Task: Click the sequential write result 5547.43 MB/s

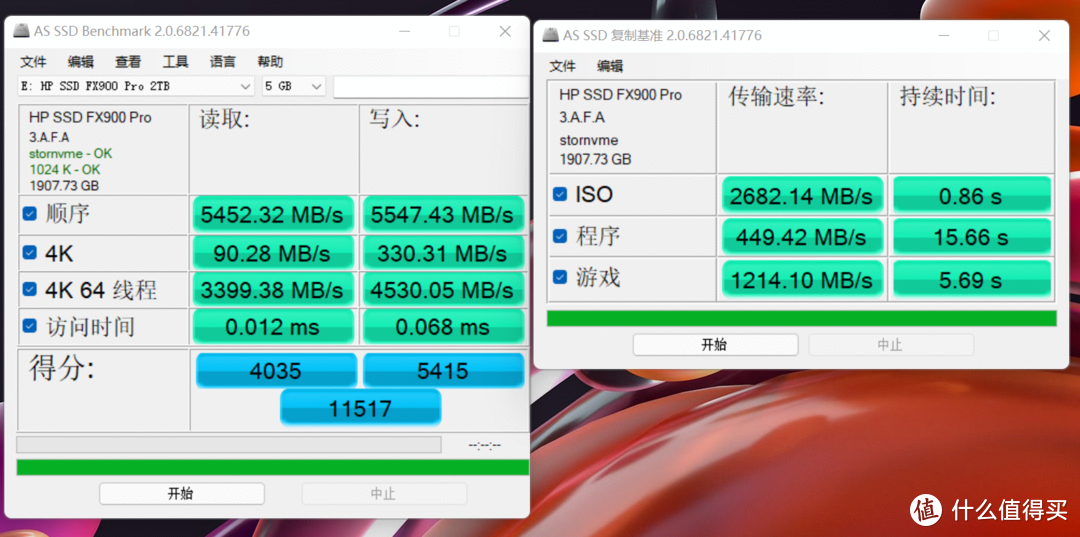Action: (x=443, y=214)
